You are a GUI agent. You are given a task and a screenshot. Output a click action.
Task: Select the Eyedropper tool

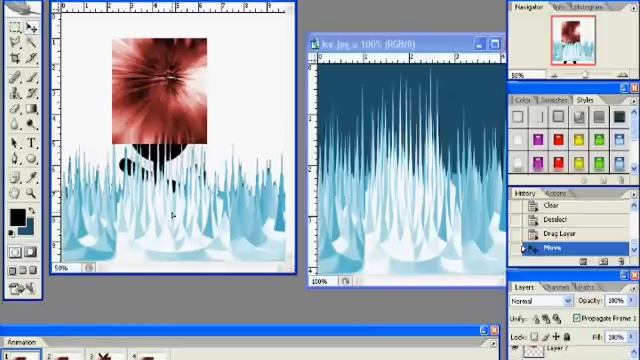[x=31, y=177]
